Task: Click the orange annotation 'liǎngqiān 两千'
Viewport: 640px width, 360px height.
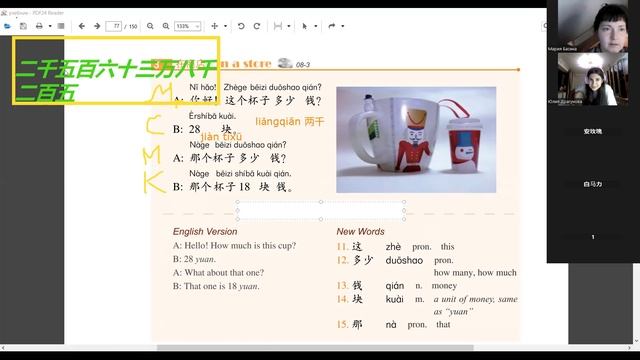Action: pos(290,122)
